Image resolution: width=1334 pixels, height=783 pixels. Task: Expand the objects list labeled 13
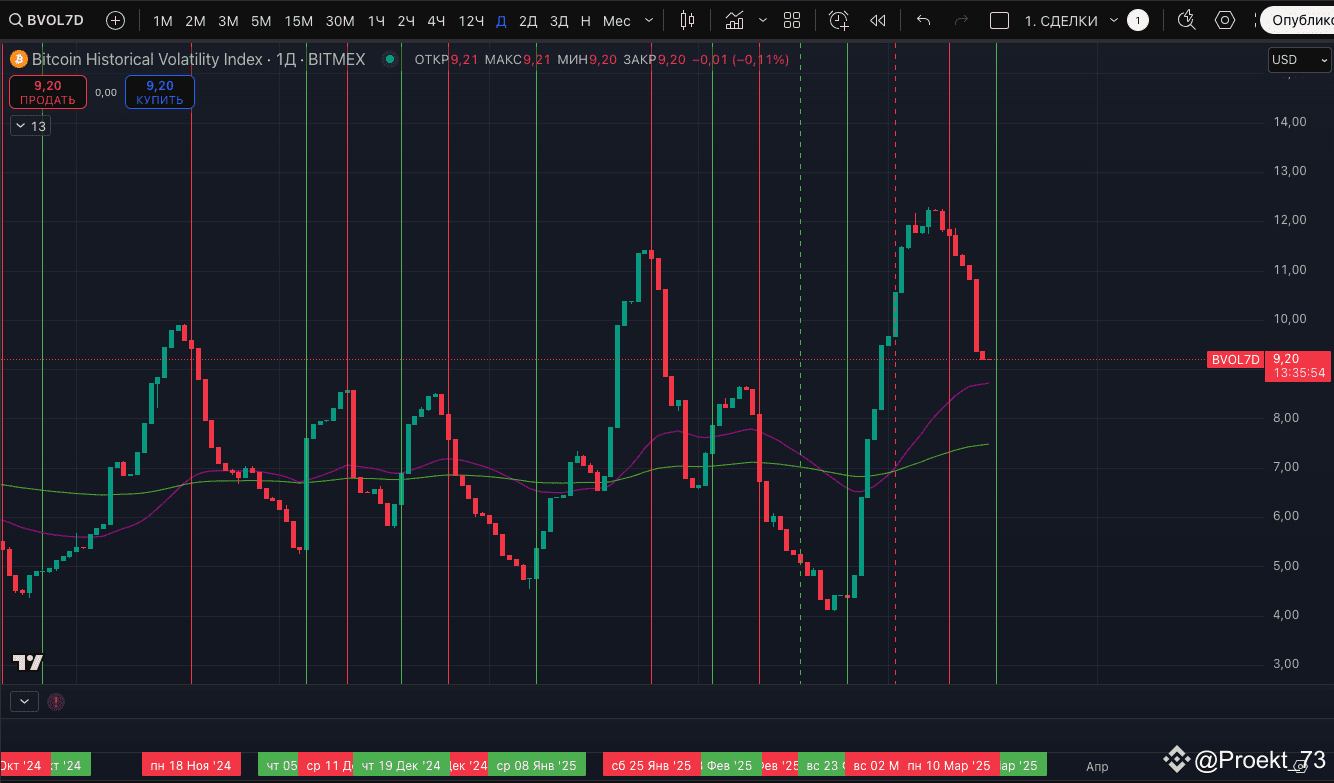pyautogui.click(x=29, y=125)
